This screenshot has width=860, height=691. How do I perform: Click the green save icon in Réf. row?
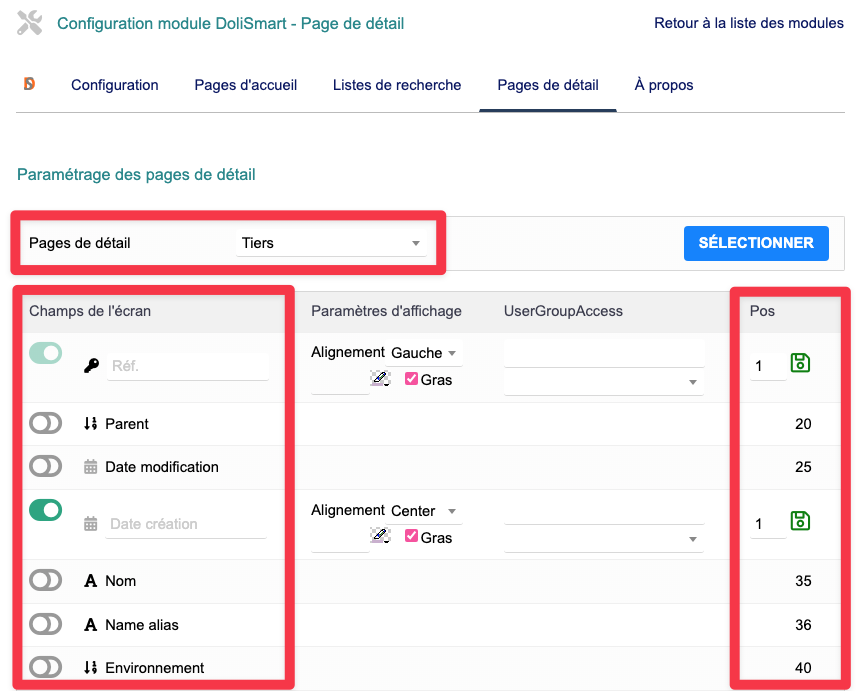coord(800,363)
